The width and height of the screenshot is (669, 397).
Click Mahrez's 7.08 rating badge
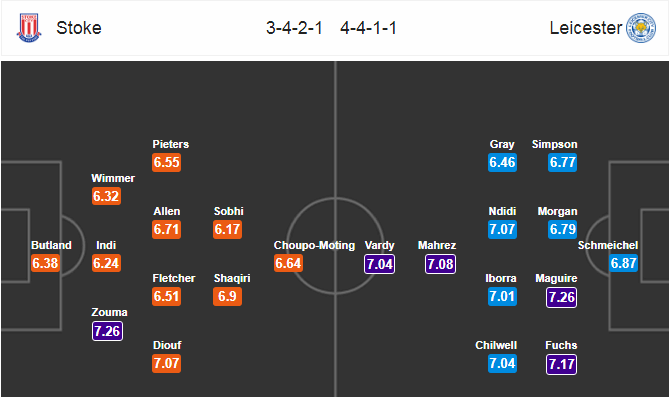[440, 264]
